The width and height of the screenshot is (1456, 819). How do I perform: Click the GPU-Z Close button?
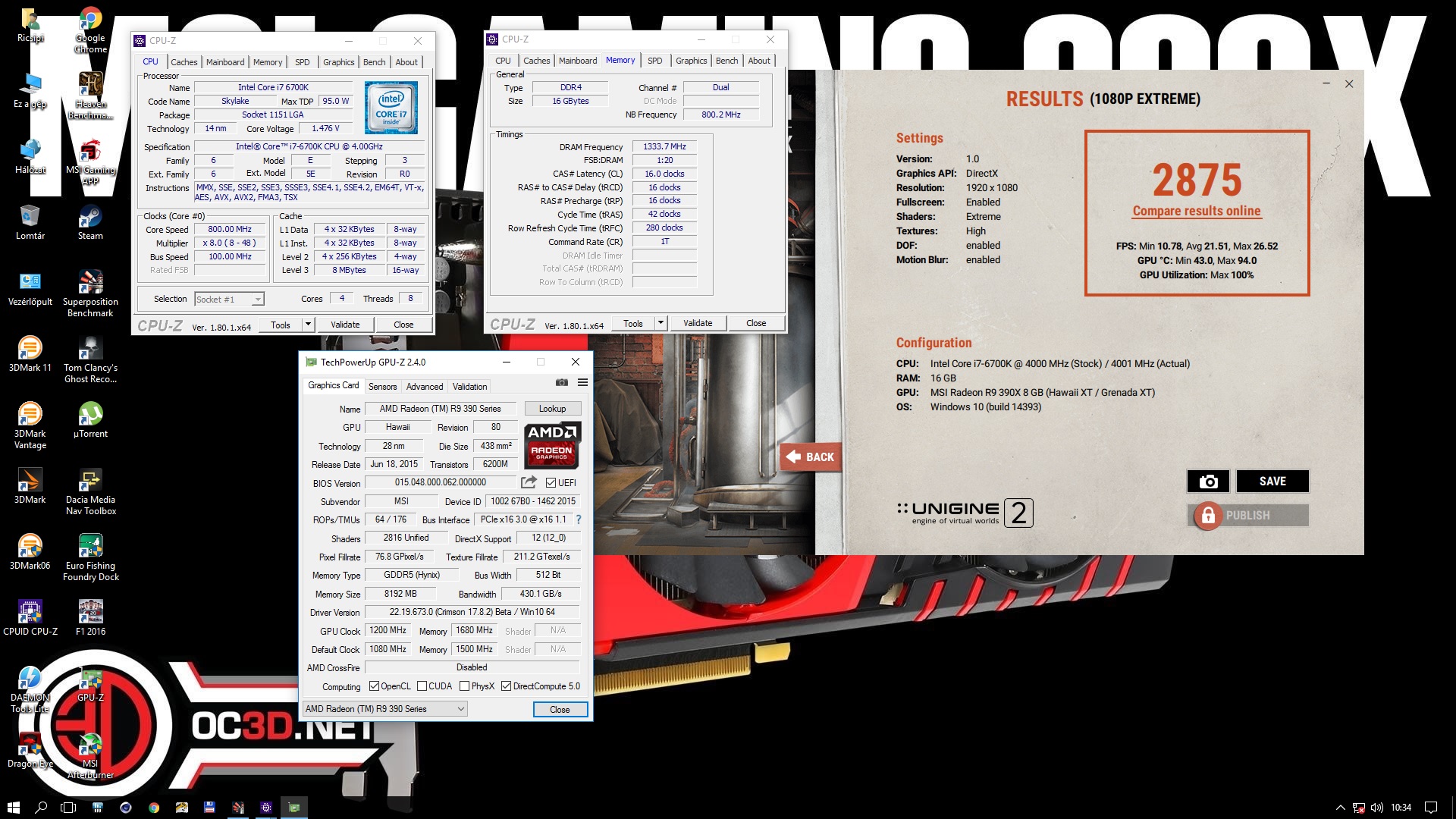click(x=560, y=710)
